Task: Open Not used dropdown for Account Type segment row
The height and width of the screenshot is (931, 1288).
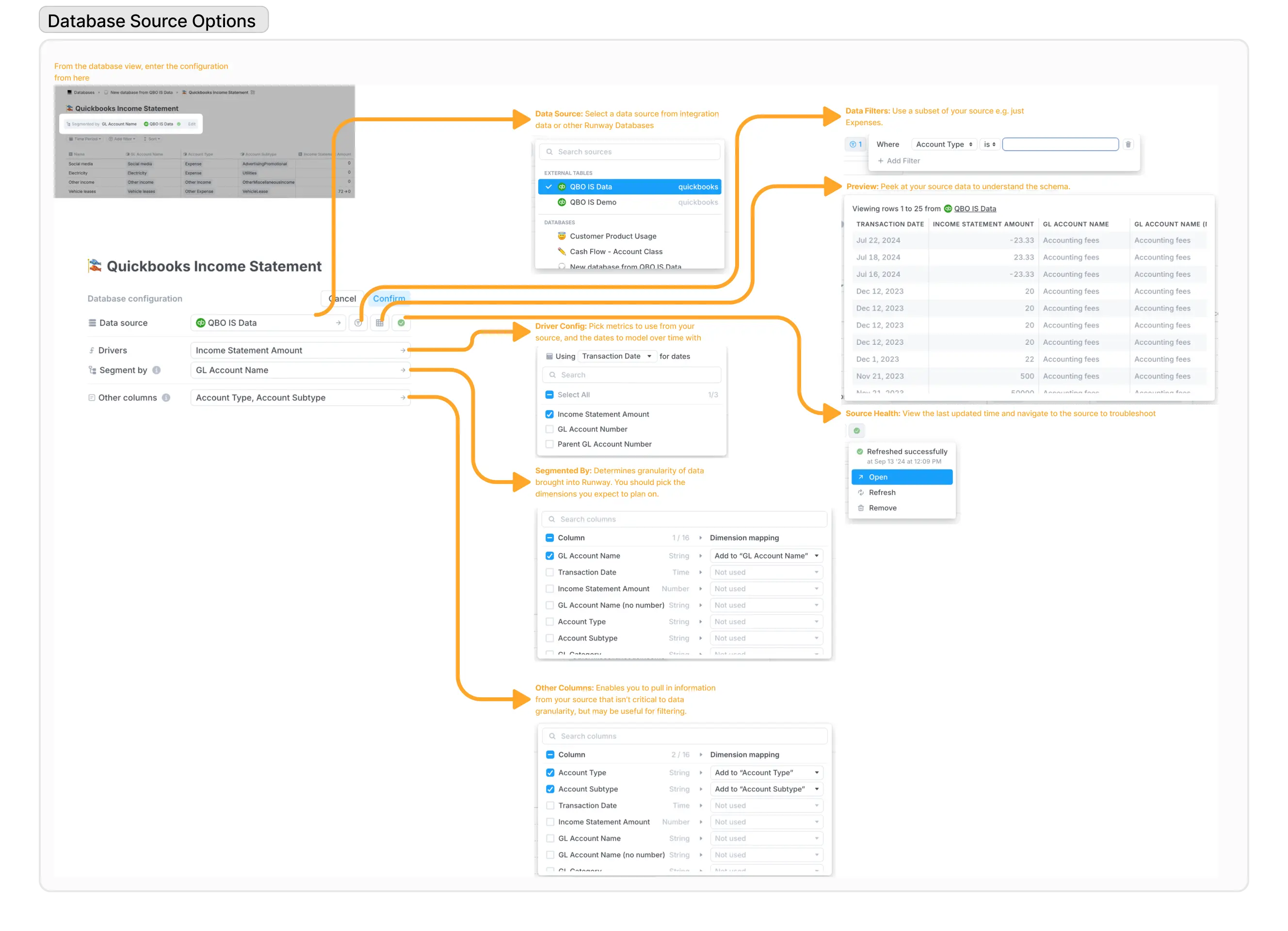Action: pyautogui.click(x=766, y=622)
